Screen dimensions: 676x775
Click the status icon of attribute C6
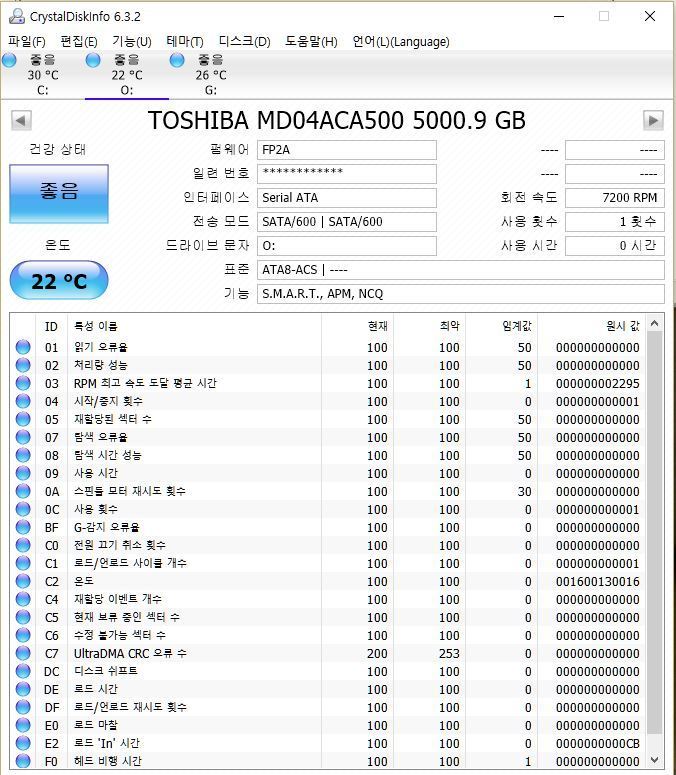click(23, 635)
